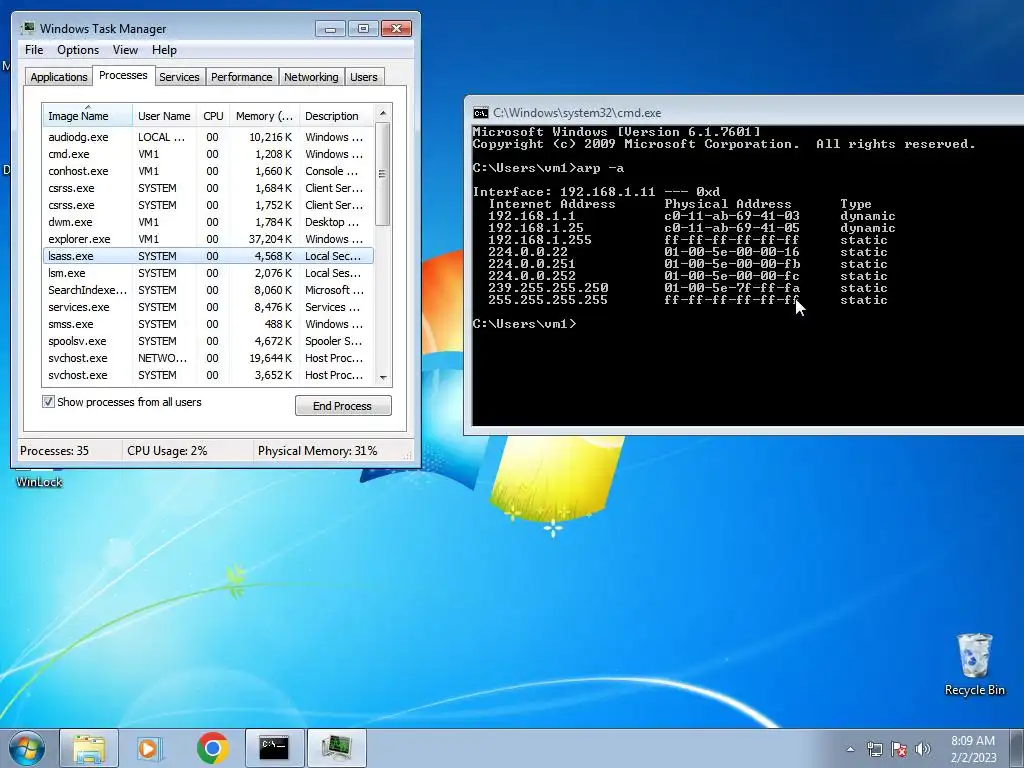The height and width of the screenshot is (768, 1024).
Task: Click the process list scroll down arrow
Action: click(x=383, y=377)
